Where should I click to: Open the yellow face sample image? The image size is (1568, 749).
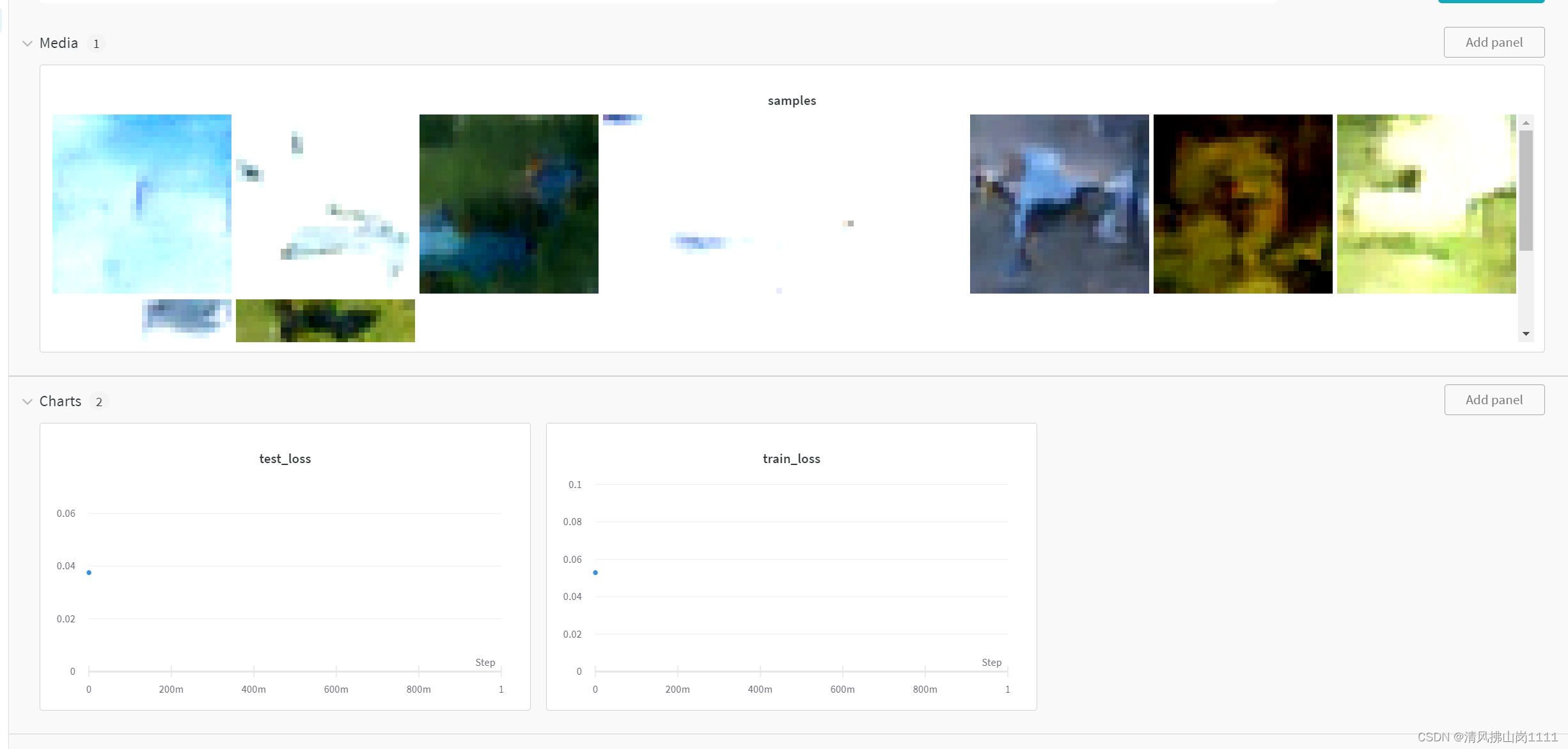pyautogui.click(x=1243, y=204)
